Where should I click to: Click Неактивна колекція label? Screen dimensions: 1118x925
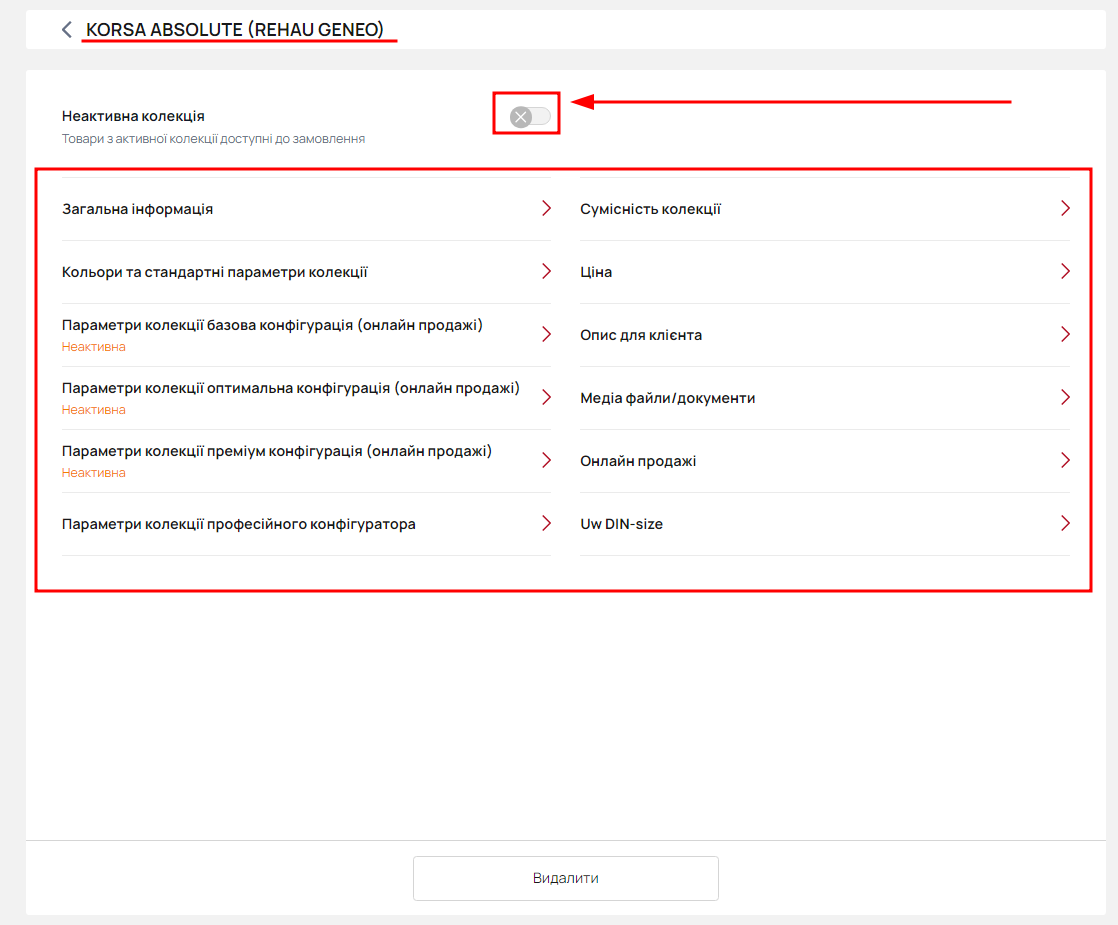133,116
